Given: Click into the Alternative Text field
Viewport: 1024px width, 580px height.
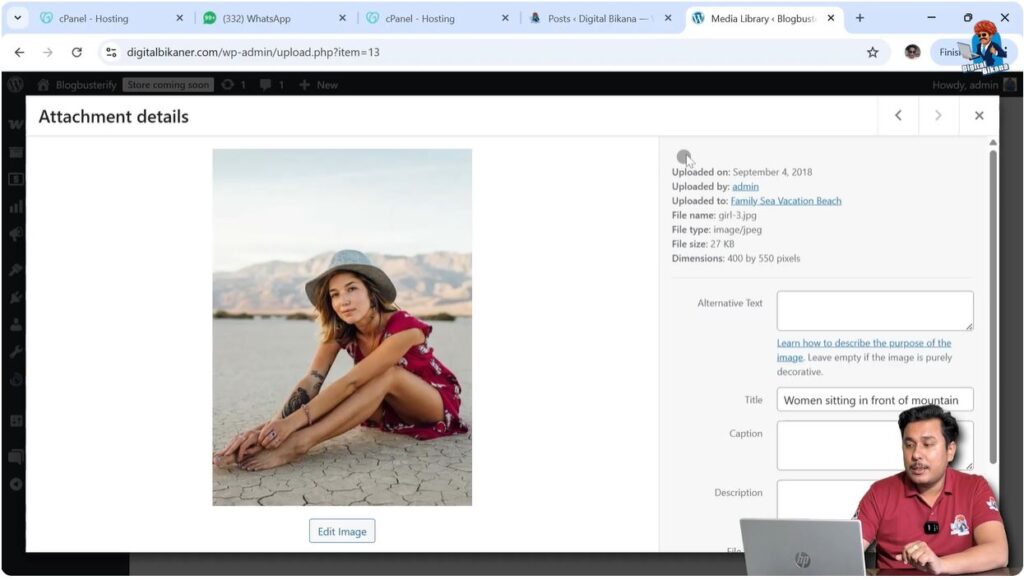Looking at the screenshot, I should [x=874, y=310].
